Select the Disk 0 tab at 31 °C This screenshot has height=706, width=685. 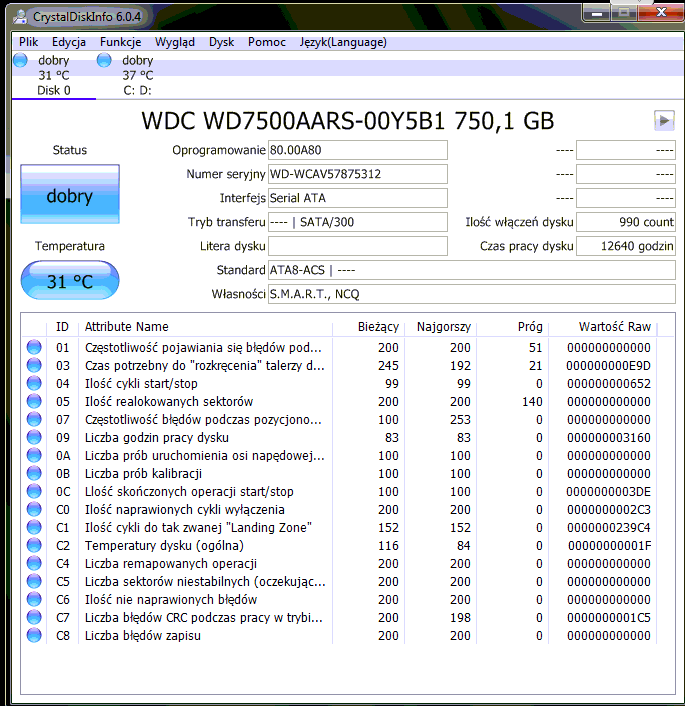54,75
